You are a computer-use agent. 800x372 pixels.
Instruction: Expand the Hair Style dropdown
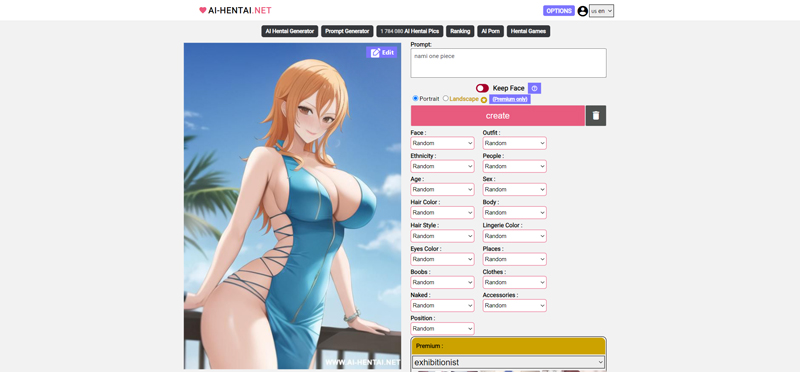point(442,236)
